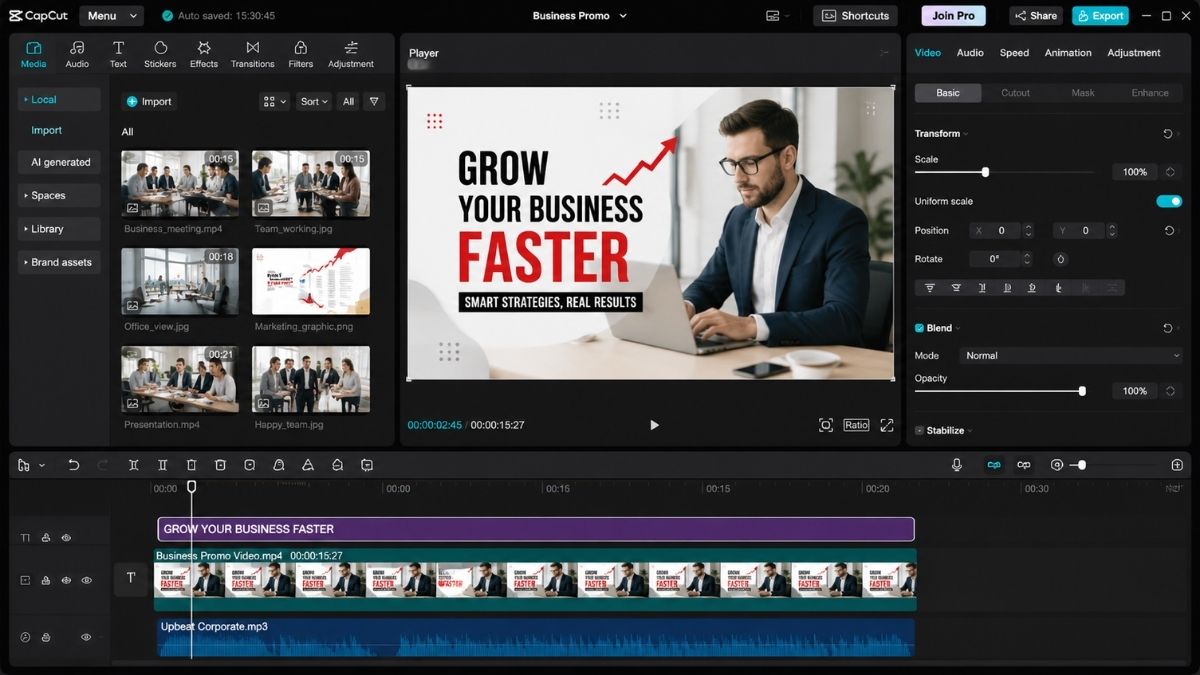
Task: Toggle the Uniform scale switch
Action: tap(1169, 201)
